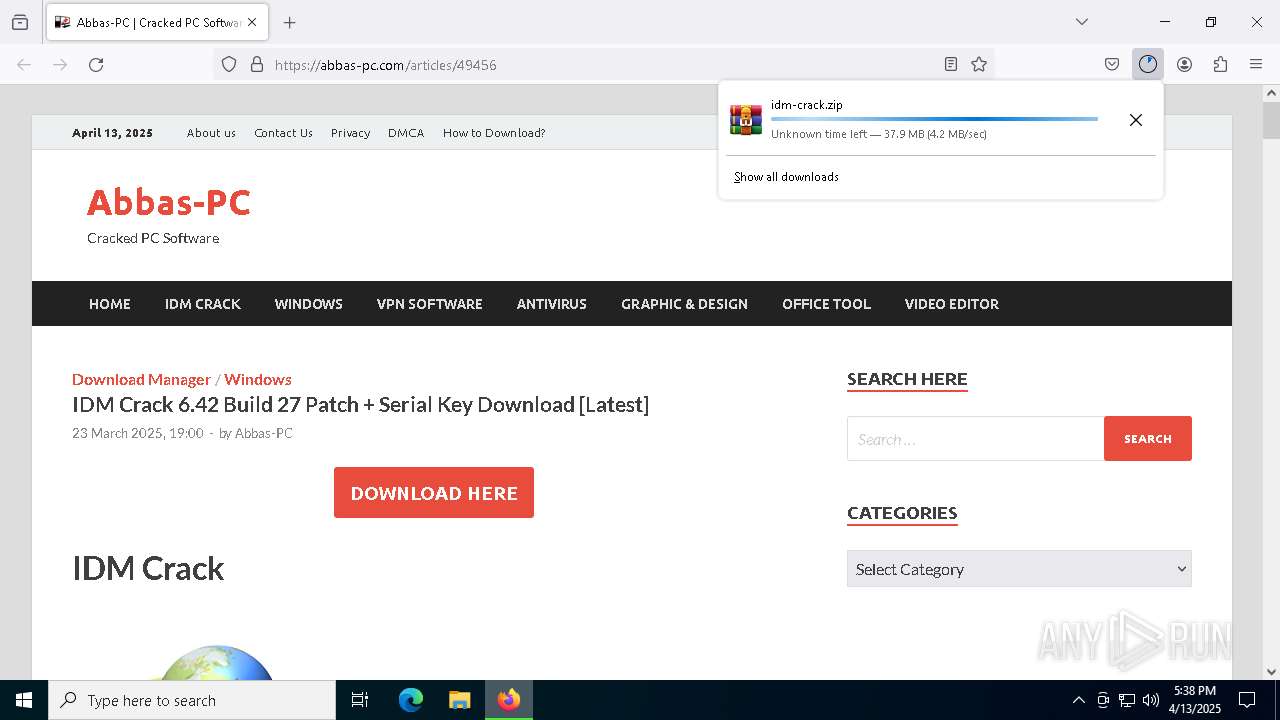Open ANTIVIRUS menu item
The image size is (1280, 720).
pyautogui.click(x=552, y=304)
